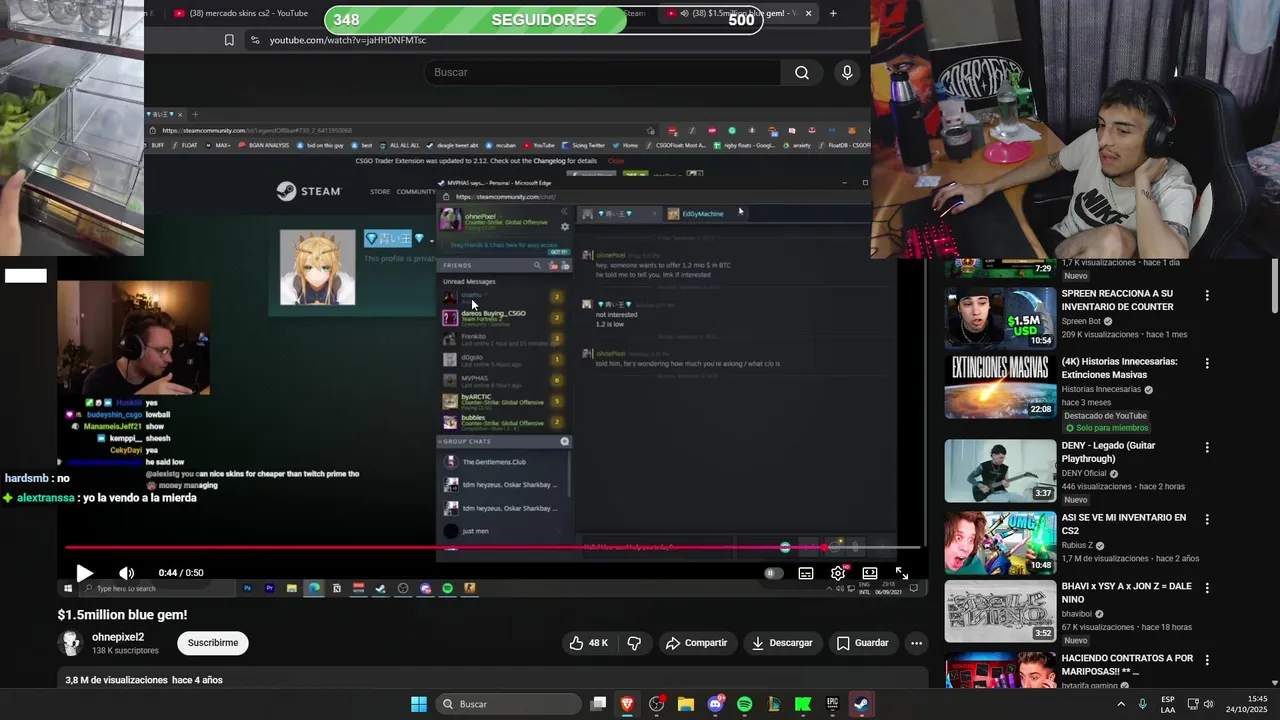The image size is (1280, 720).
Task: Open options for Spreen reacciona video
Action: pos(1207,296)
